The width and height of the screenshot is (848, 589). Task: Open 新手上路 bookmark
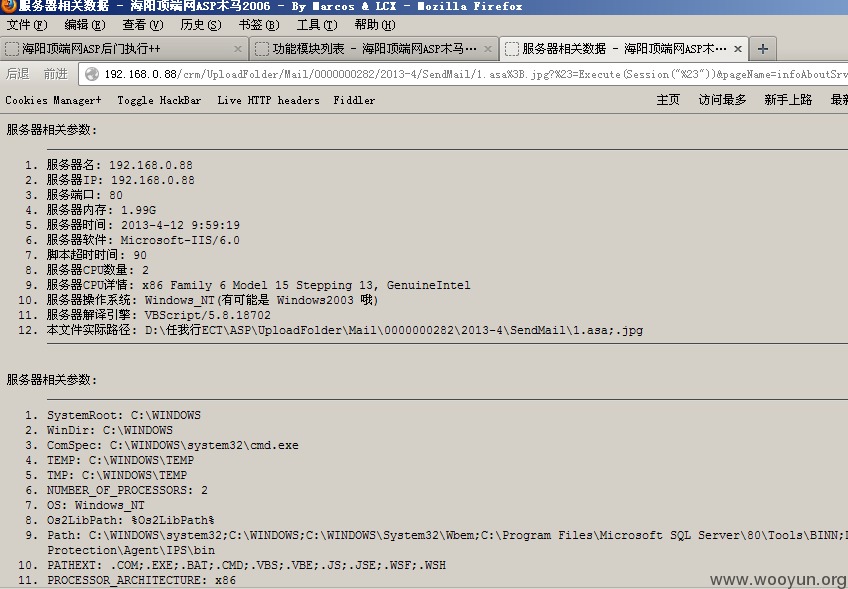(x=788, y=100)
